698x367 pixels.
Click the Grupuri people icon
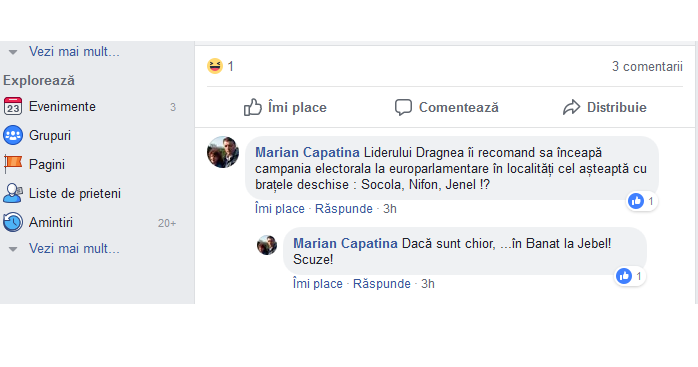12,135
